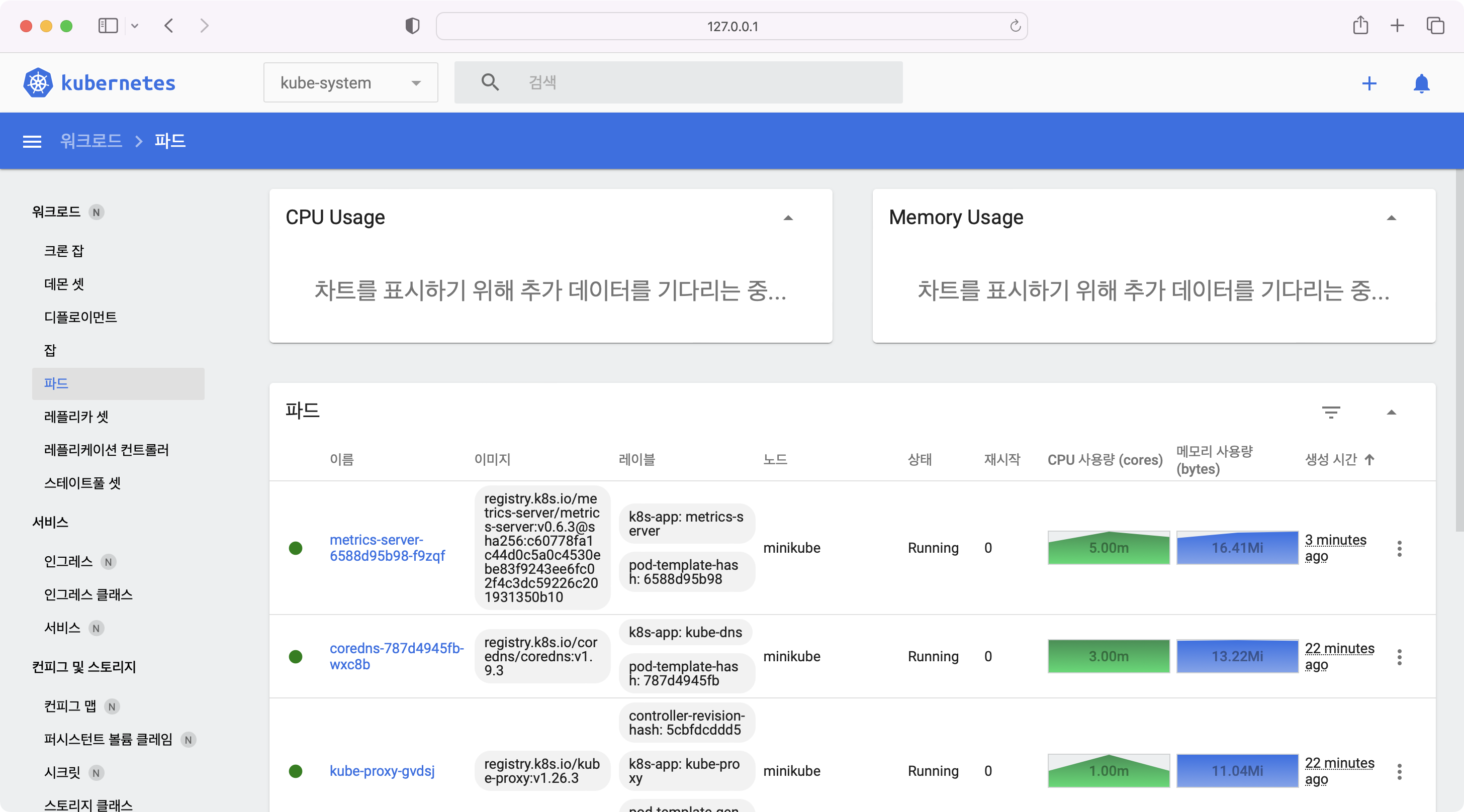The image size is (1464, 812).
Task: Click the 127.0.0.1 address bar
Action: click(x=731, y=26)
